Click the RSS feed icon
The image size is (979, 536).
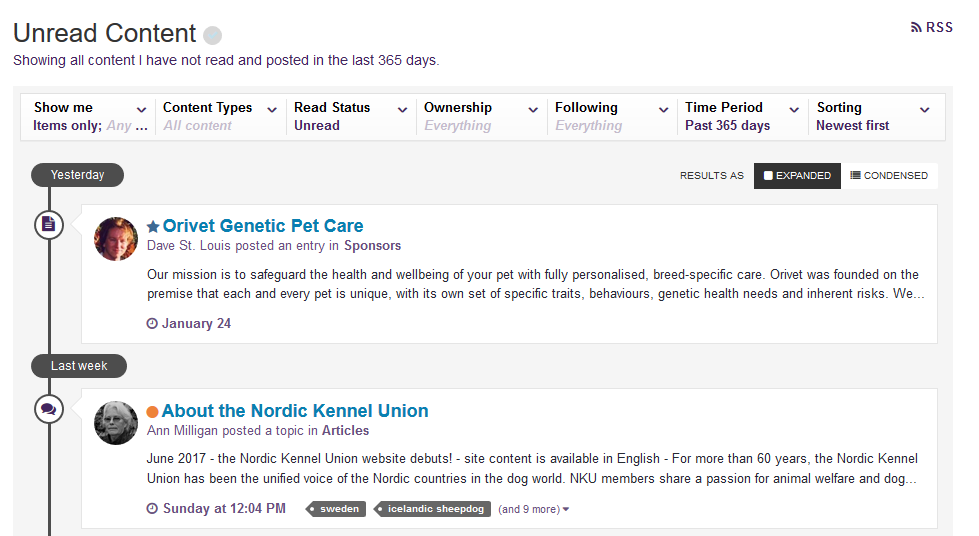point(916,28)
